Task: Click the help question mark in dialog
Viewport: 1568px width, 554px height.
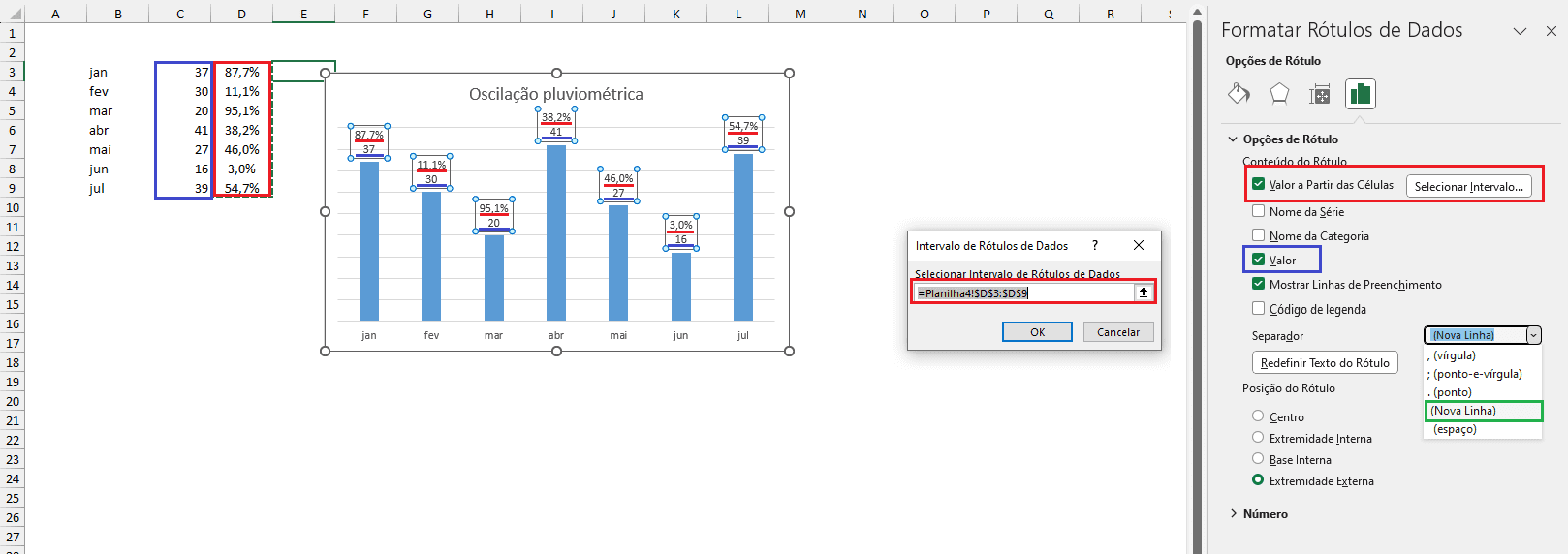Action: pos(1095,245)
